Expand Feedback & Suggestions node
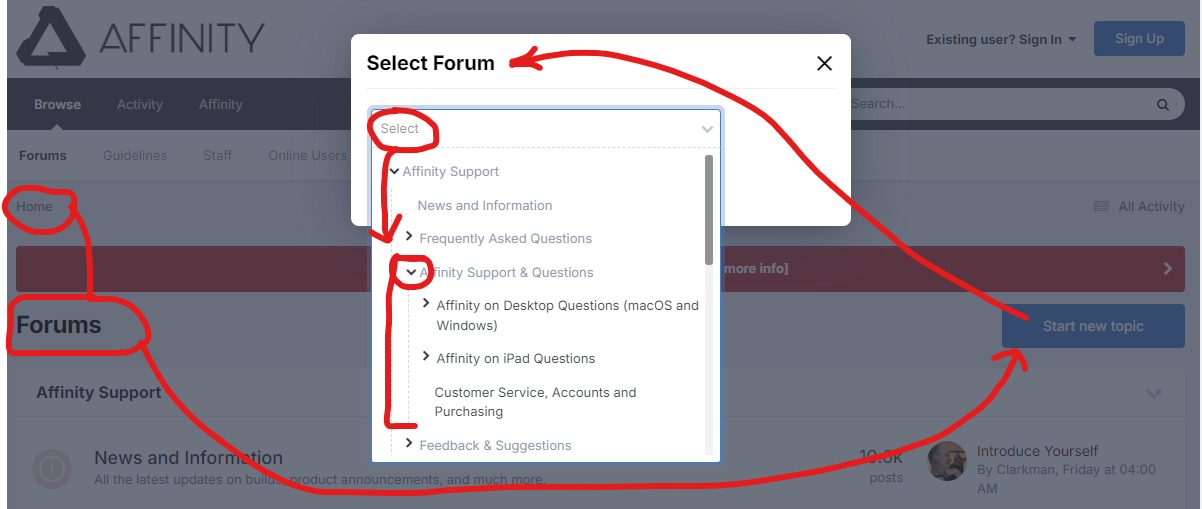 coord(409,444)
